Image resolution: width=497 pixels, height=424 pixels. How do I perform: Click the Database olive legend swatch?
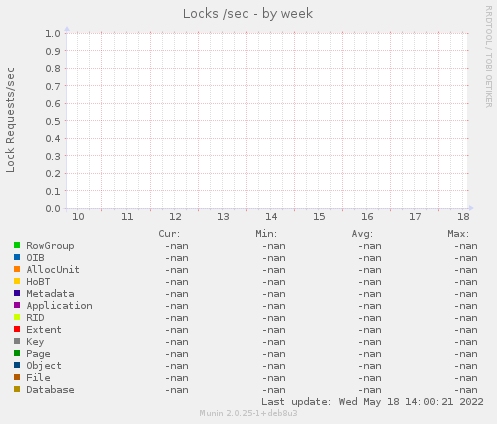pos(17,389)
